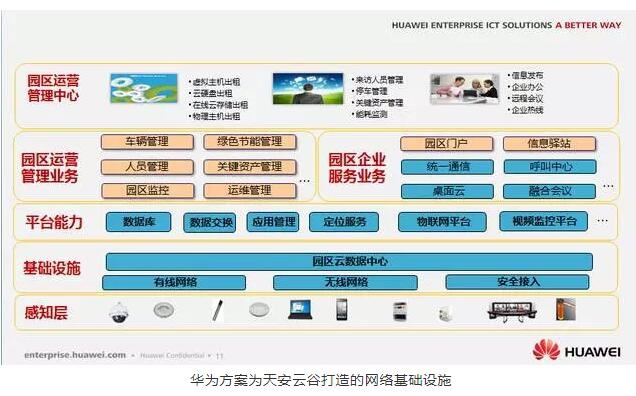Viewport: 636px width, 396px height.
Task: Click the ellipsis beside 融合会议 box
Action: (x=608, y=186)
